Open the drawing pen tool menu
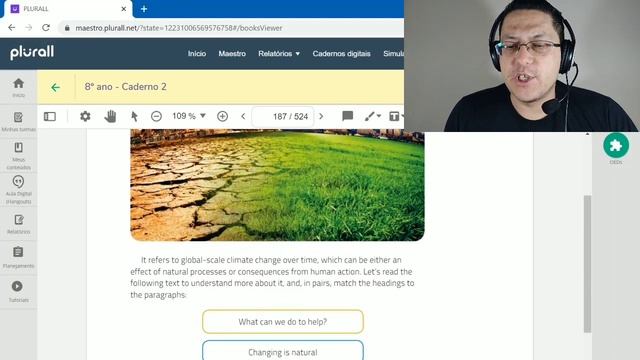Viewport: 640px width, 360px height. pos(373,116)
